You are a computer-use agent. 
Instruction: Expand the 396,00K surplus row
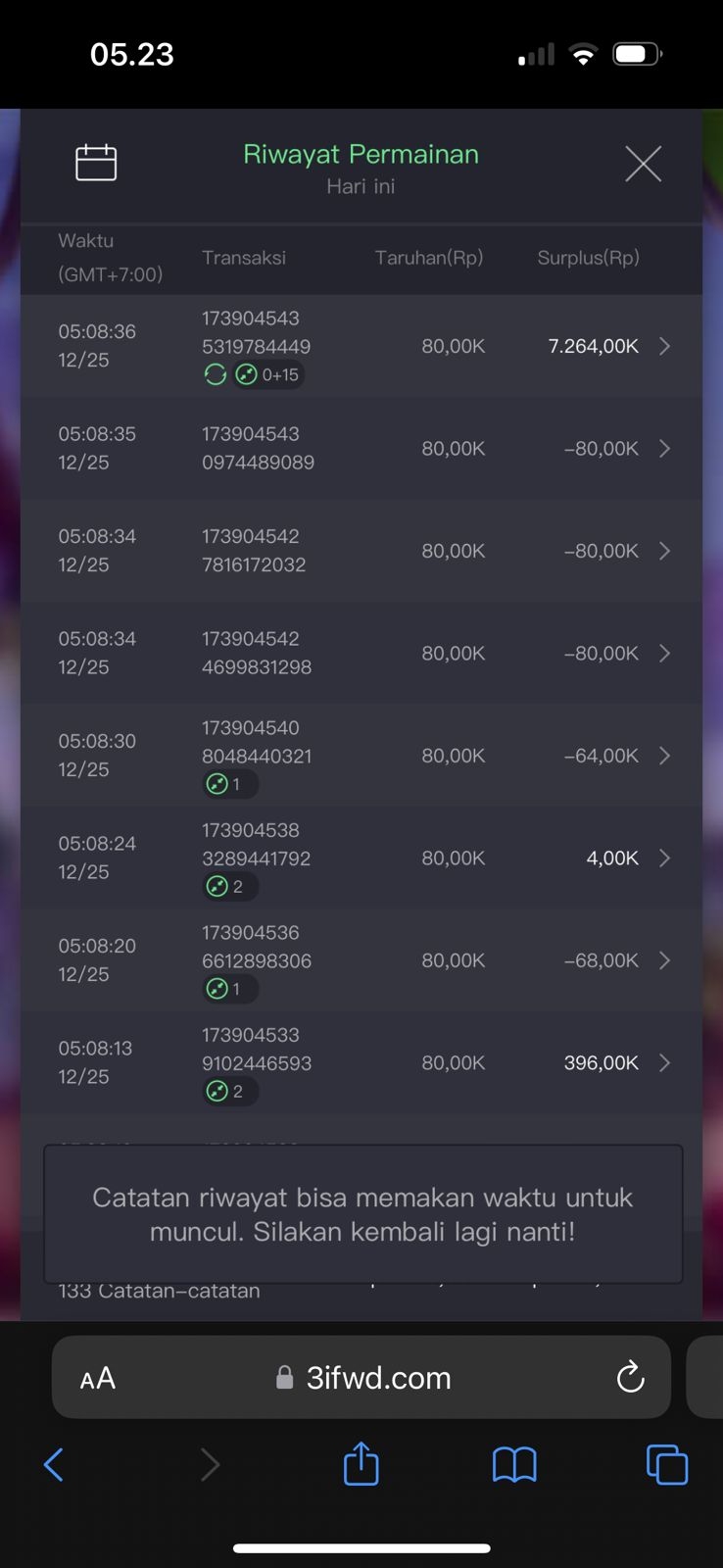coord(664,1063)
